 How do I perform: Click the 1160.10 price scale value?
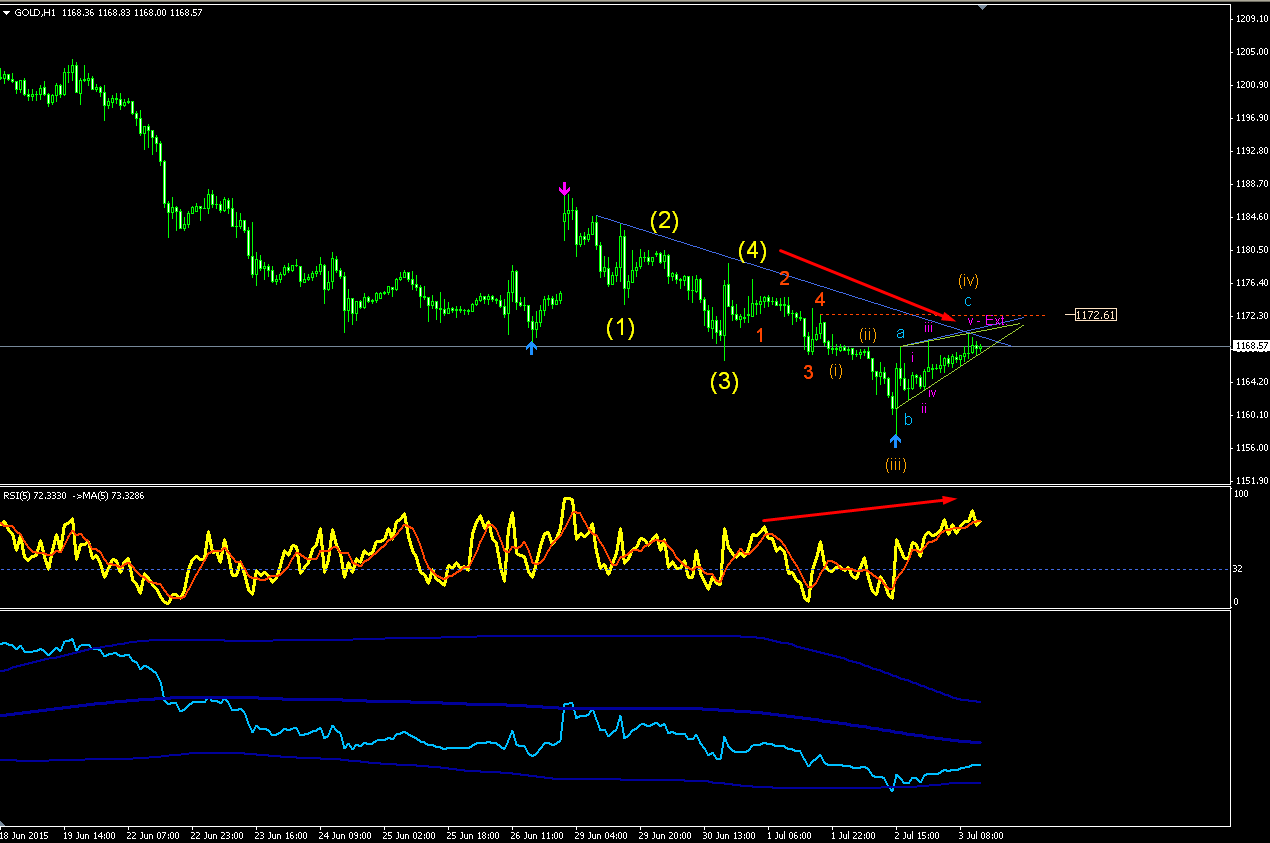pos(1251,415)
